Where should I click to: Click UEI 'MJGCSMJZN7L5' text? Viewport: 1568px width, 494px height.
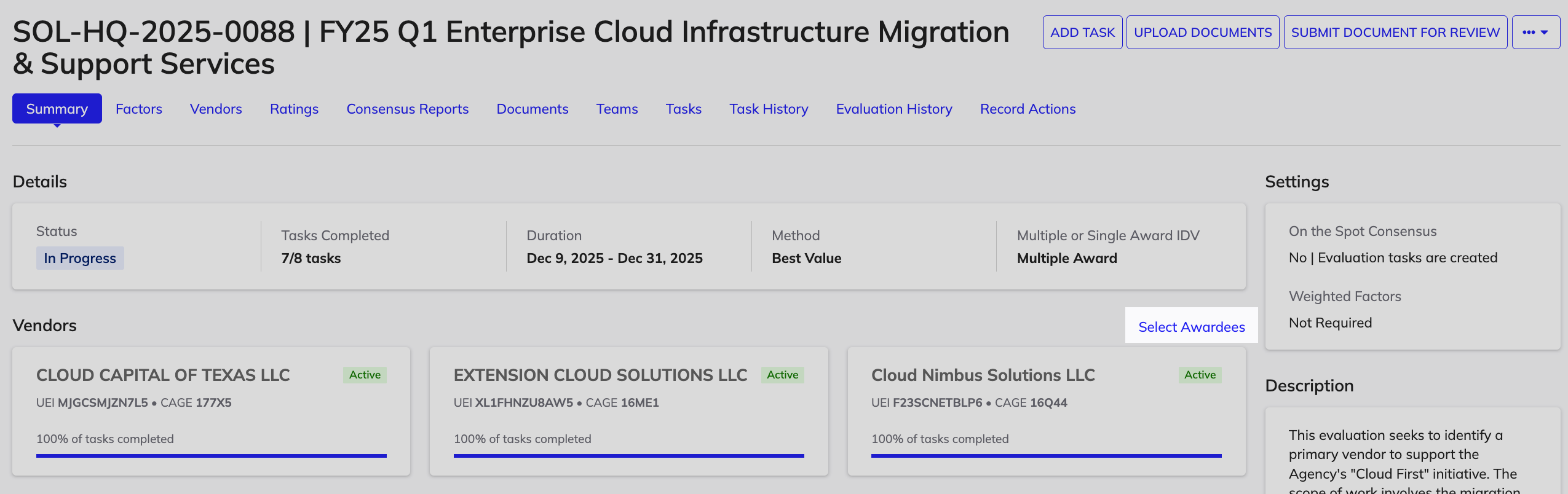tap(103, 403)
